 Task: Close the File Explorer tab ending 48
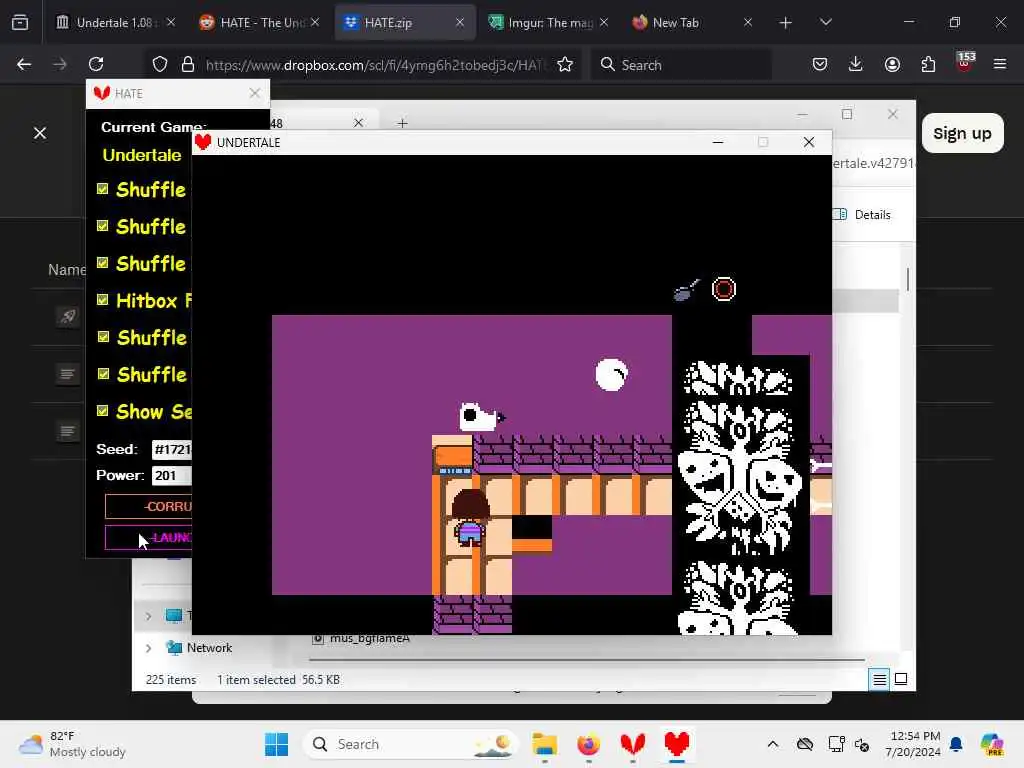(359, 123)
